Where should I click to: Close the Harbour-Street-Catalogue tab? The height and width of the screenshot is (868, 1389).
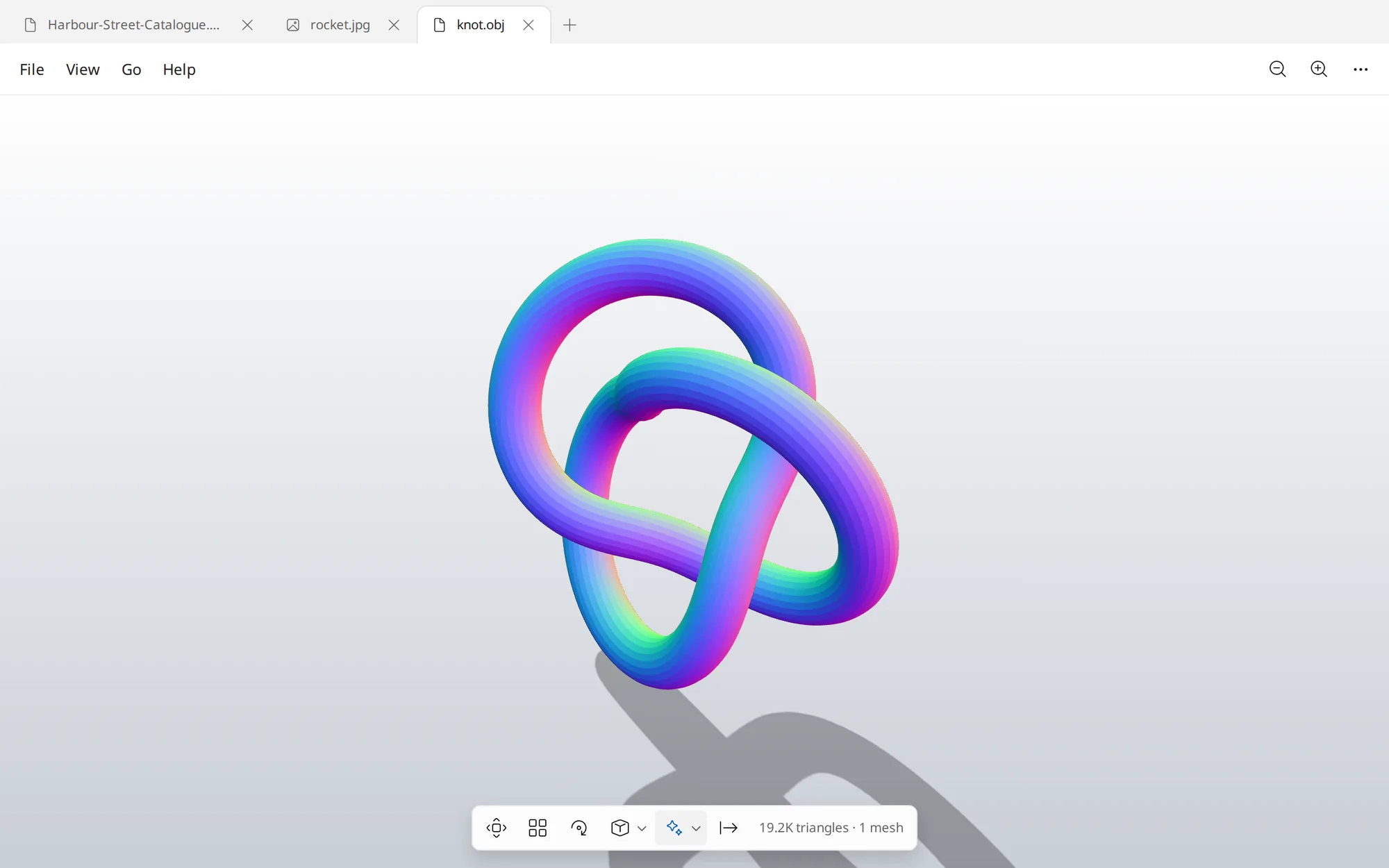(x=247, y=25)
